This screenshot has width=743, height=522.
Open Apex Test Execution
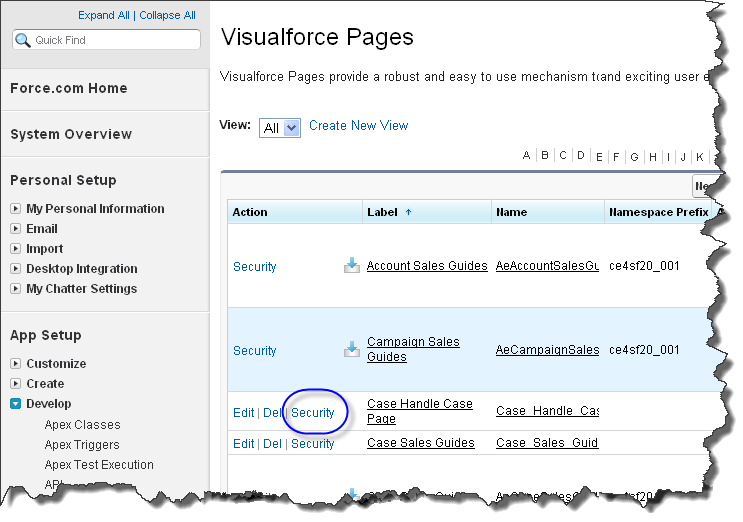pos(99,464)
